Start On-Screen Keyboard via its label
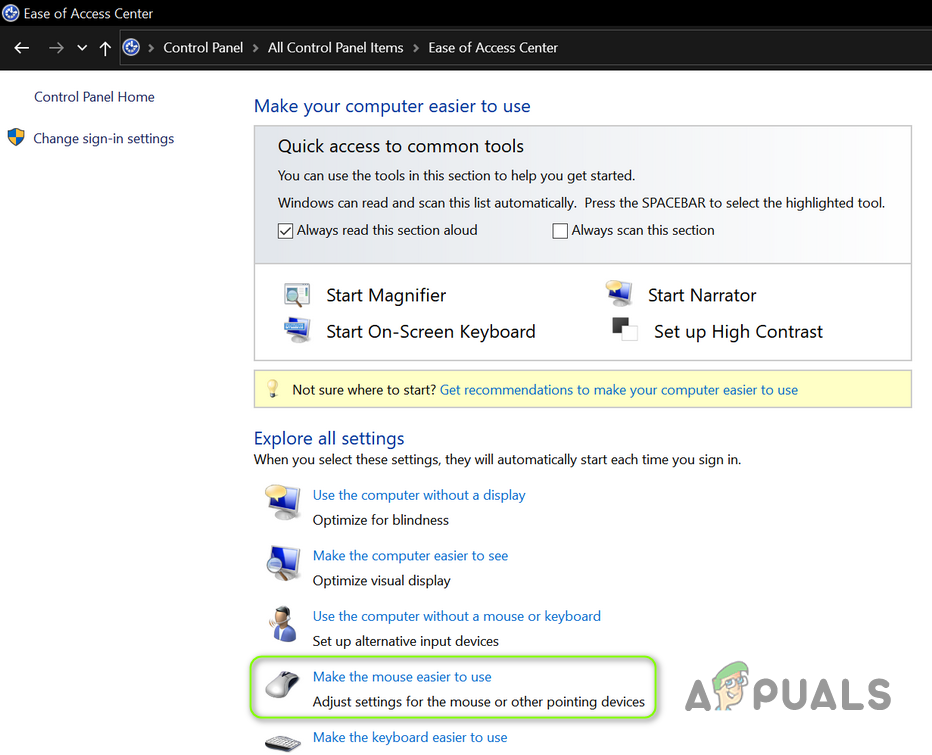932x755 pixels. 430,332
